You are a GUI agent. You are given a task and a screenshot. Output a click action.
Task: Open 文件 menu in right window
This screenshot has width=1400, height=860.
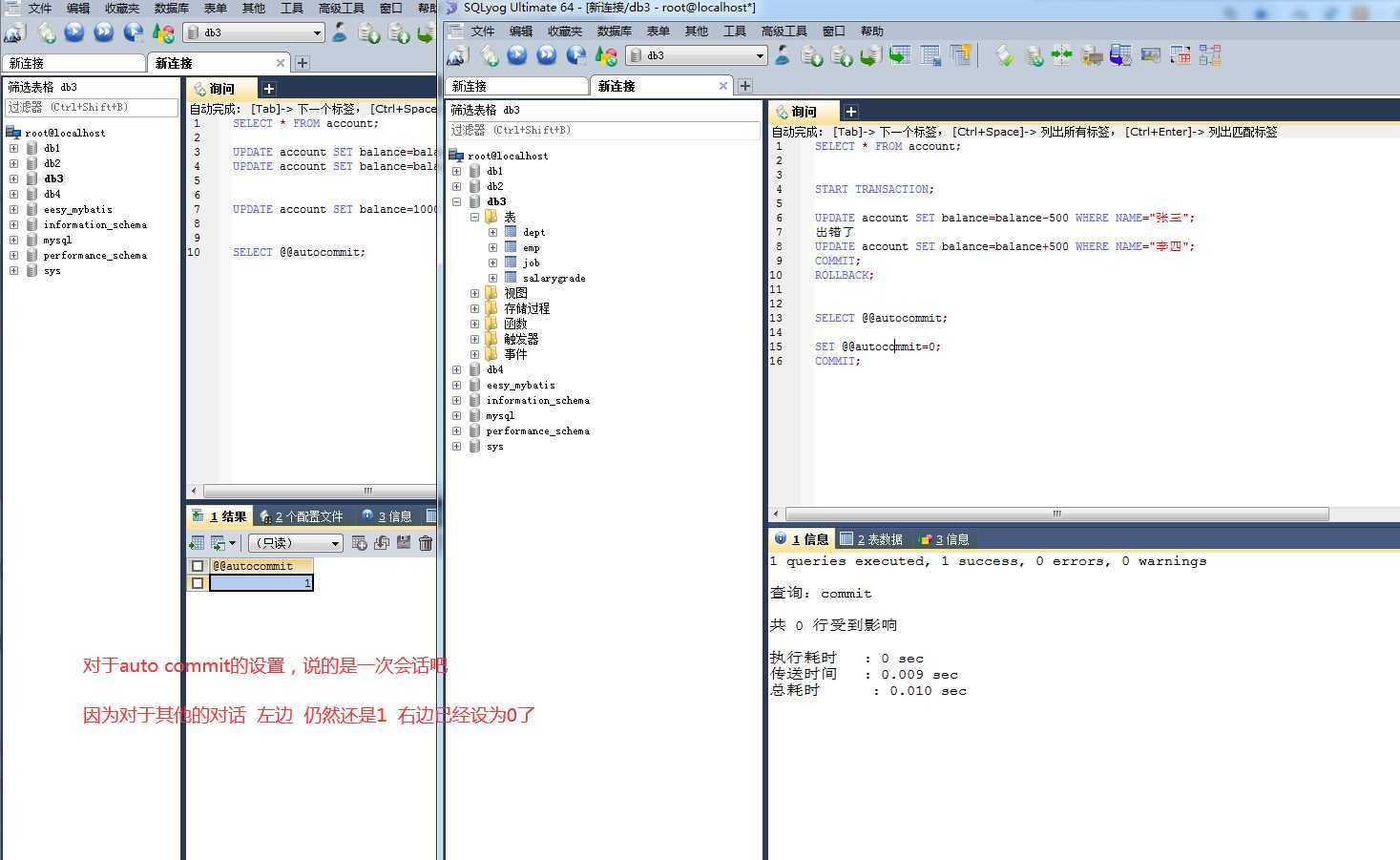pos(483,31)
